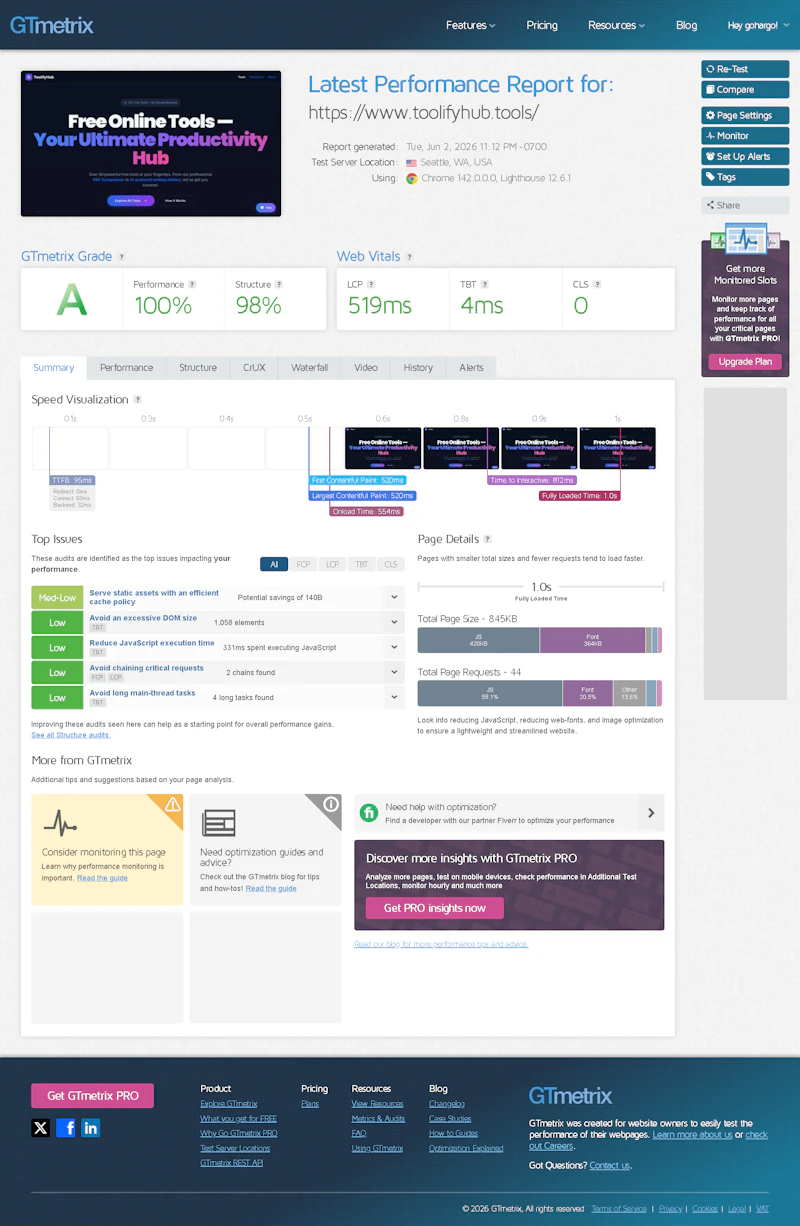Image resolution: width=800 pixels, height=1226 pixels.
Task: Open Page Settings
Action: click(745, 115)
